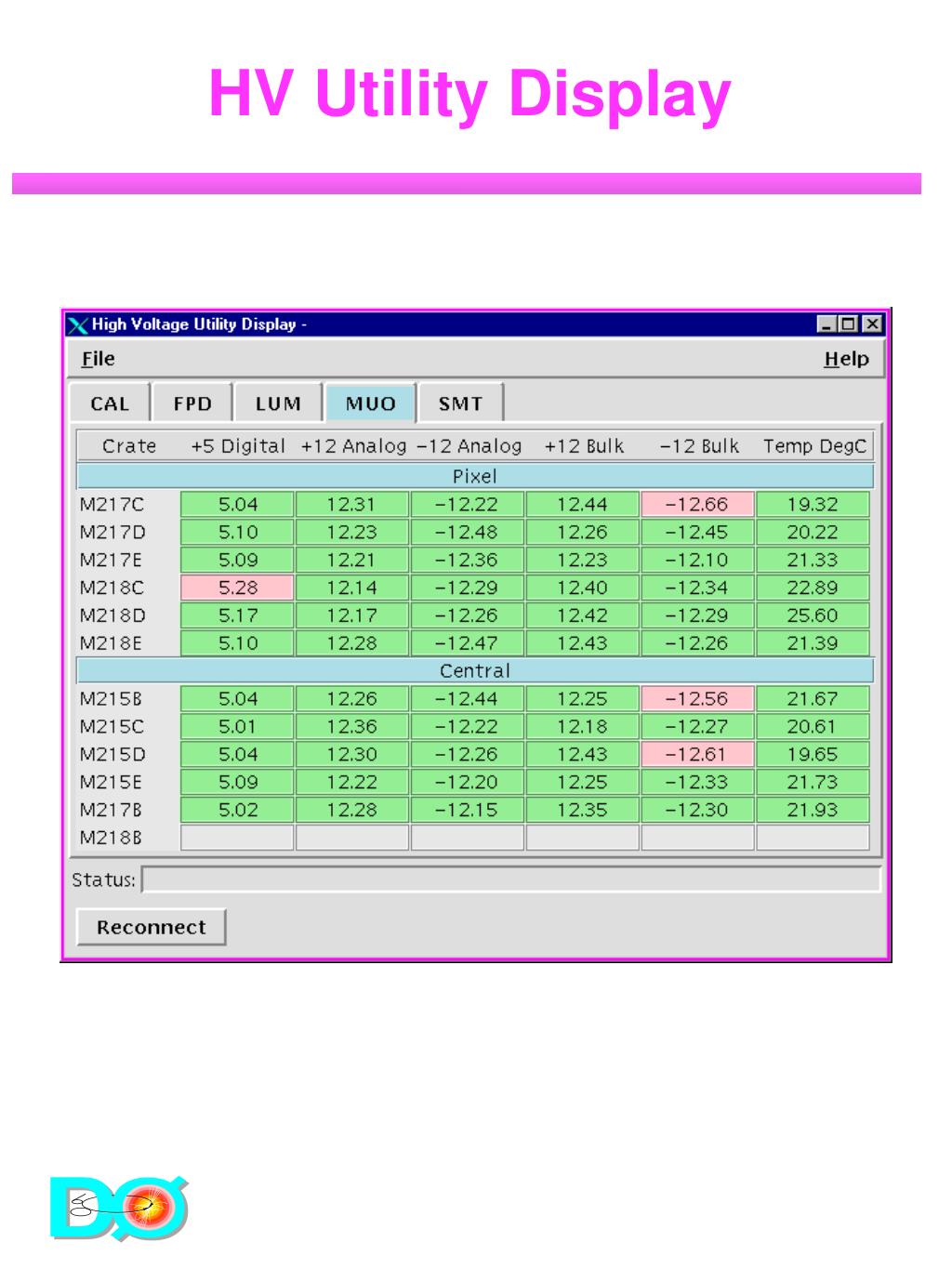Image resolution: width=952 pixels, height=1269 pixels.
Task: Click the 12.36 value for M215C
Action: pos(352,726)
